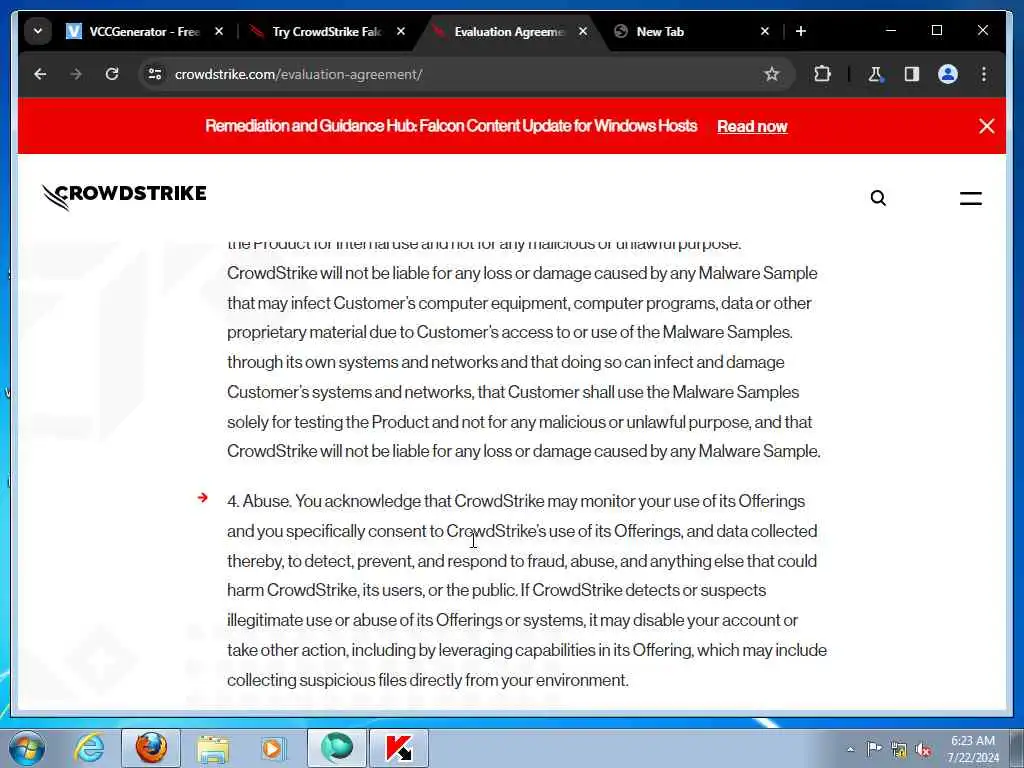The width and height of the screenshot is (1024, 768).
Task: Minimize the Chrome window
Action: point(891,31)
